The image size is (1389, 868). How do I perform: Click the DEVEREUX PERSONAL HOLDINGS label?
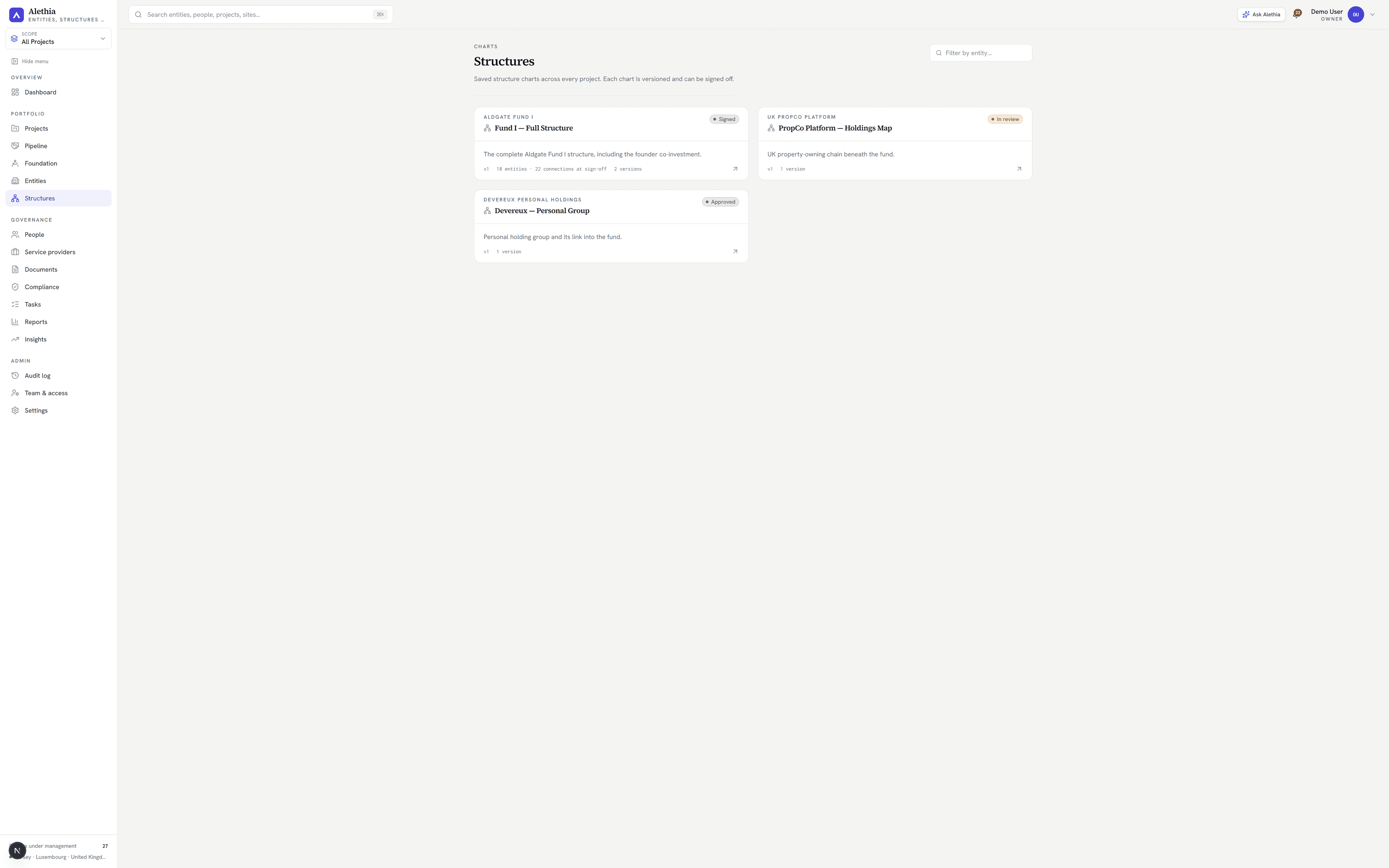tap(533, 200)
